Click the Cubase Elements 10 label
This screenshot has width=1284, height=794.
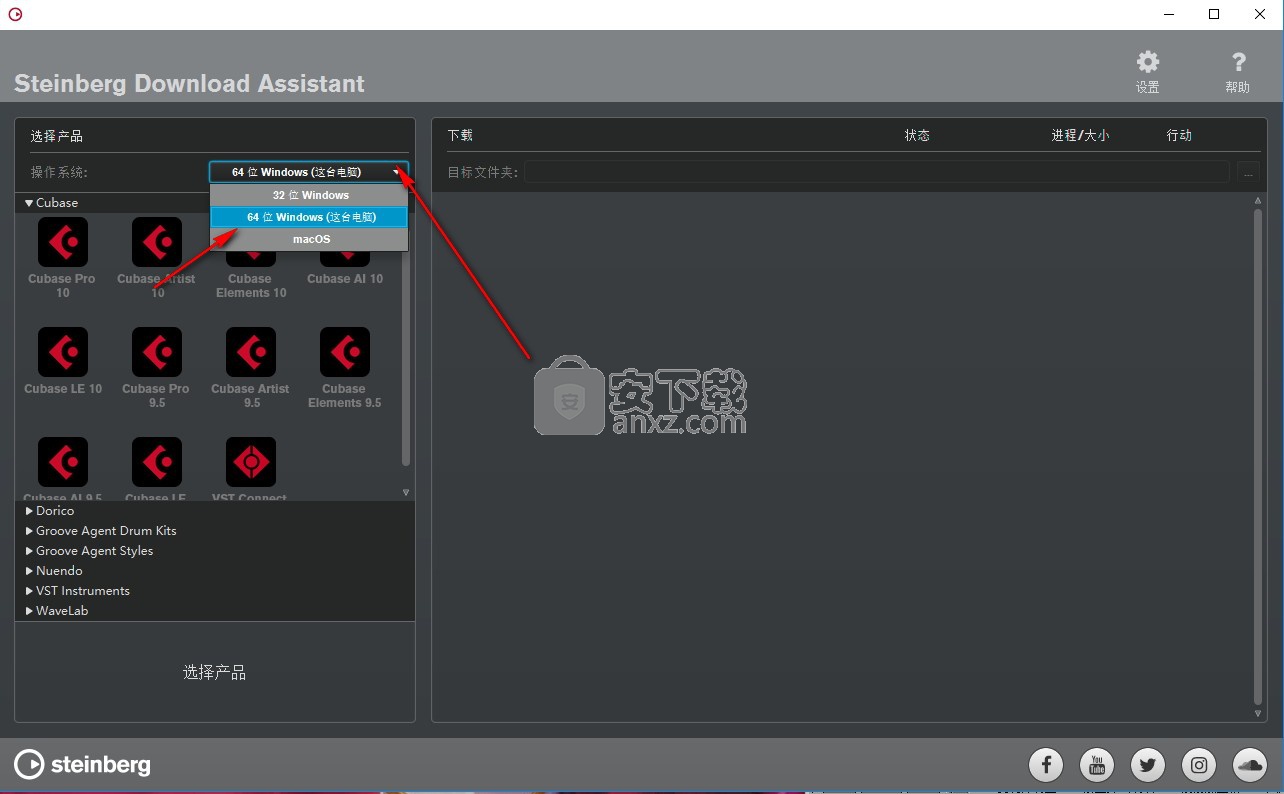click(251, 286)
